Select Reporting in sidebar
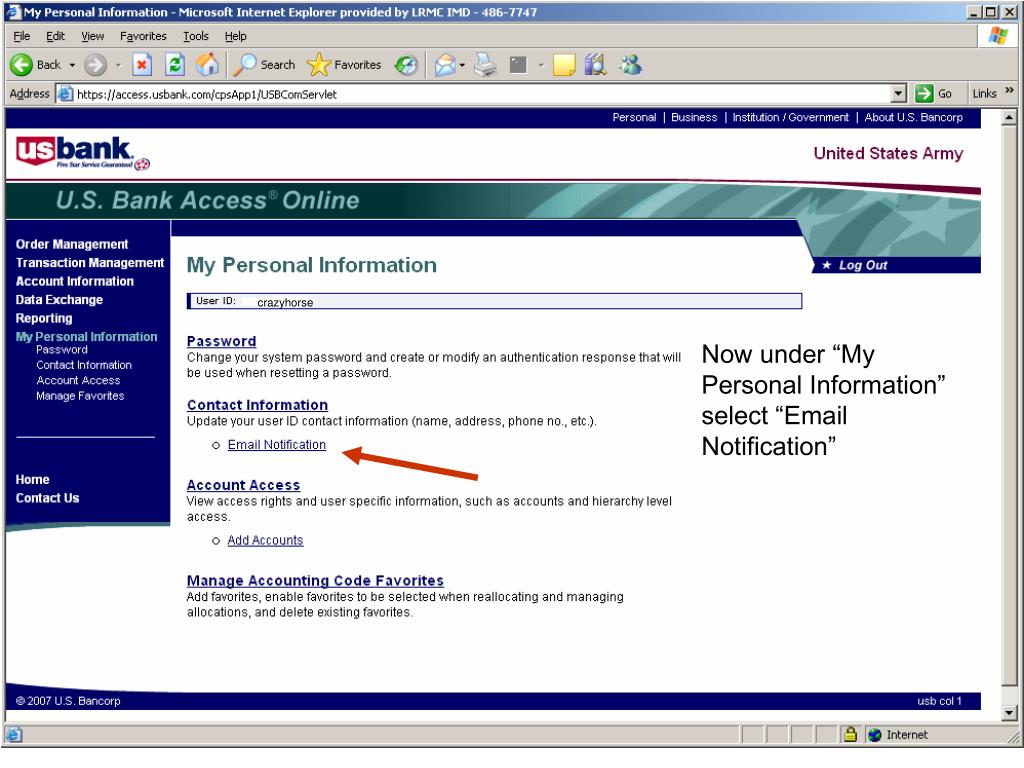The width and height of the screenshot is (1024, 768). (44, 318)
